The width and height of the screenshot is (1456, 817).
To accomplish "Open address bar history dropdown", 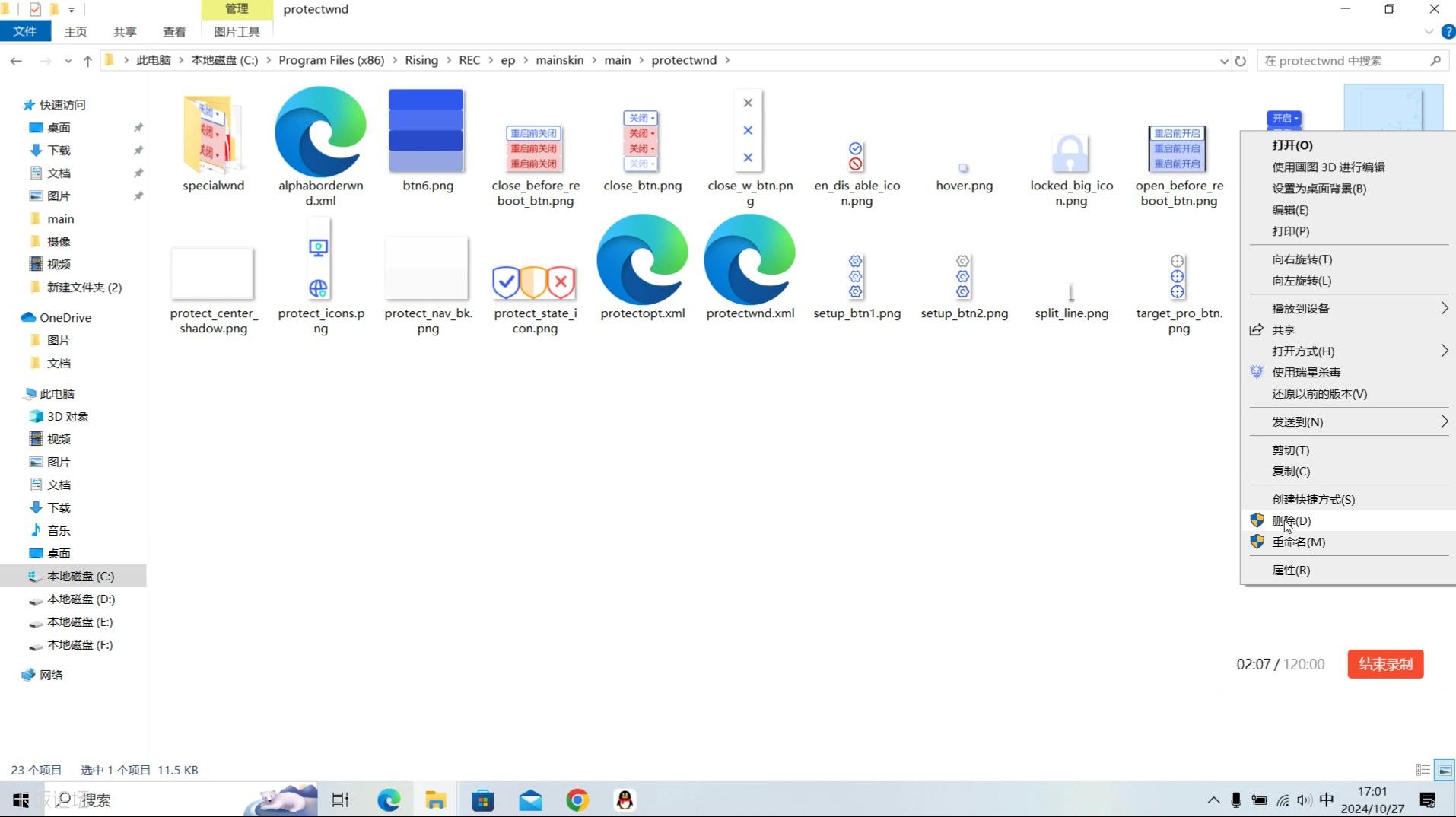I will tap(1223, 61).
